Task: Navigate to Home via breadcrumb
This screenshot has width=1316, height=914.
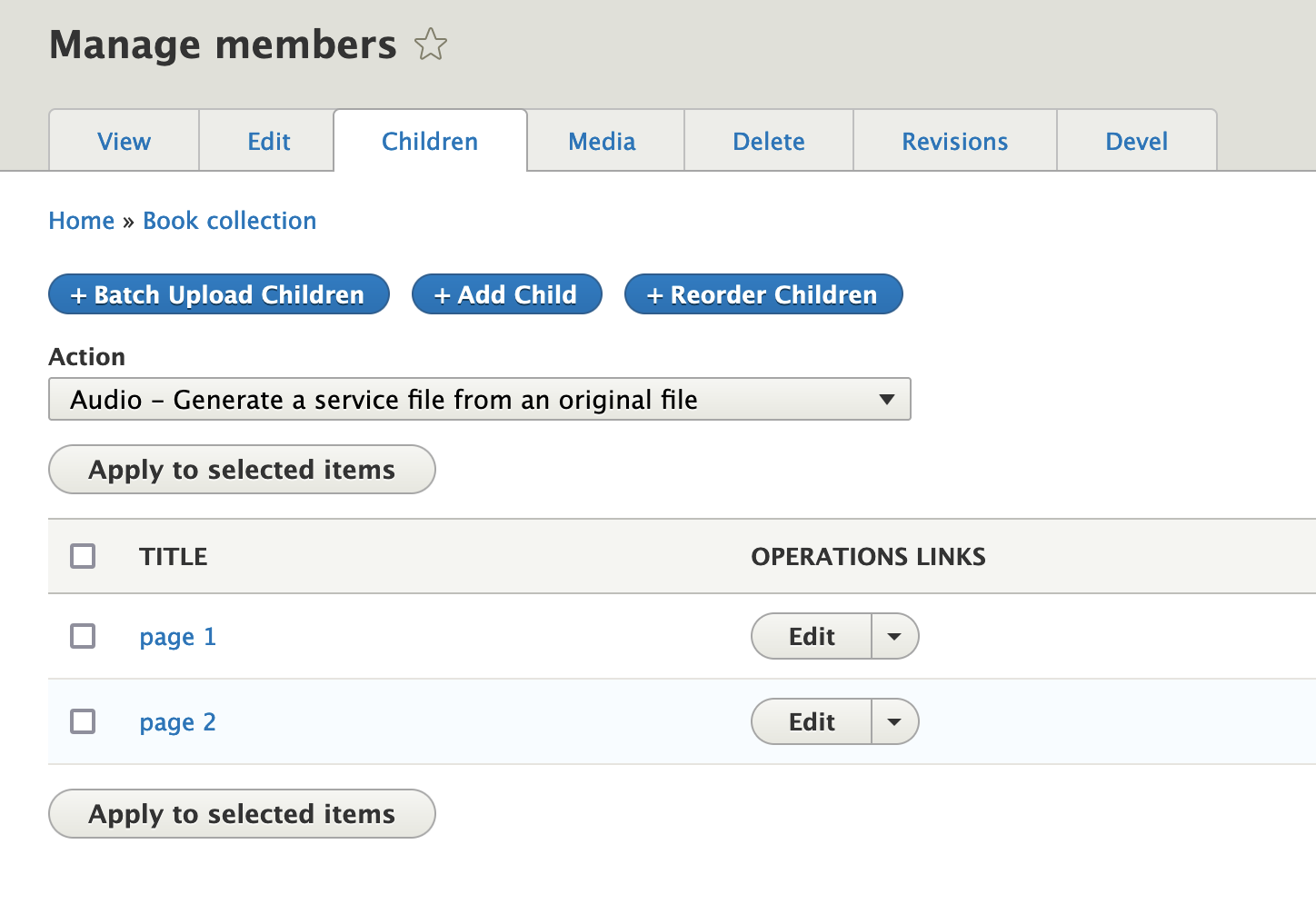Action: [81, 220]
